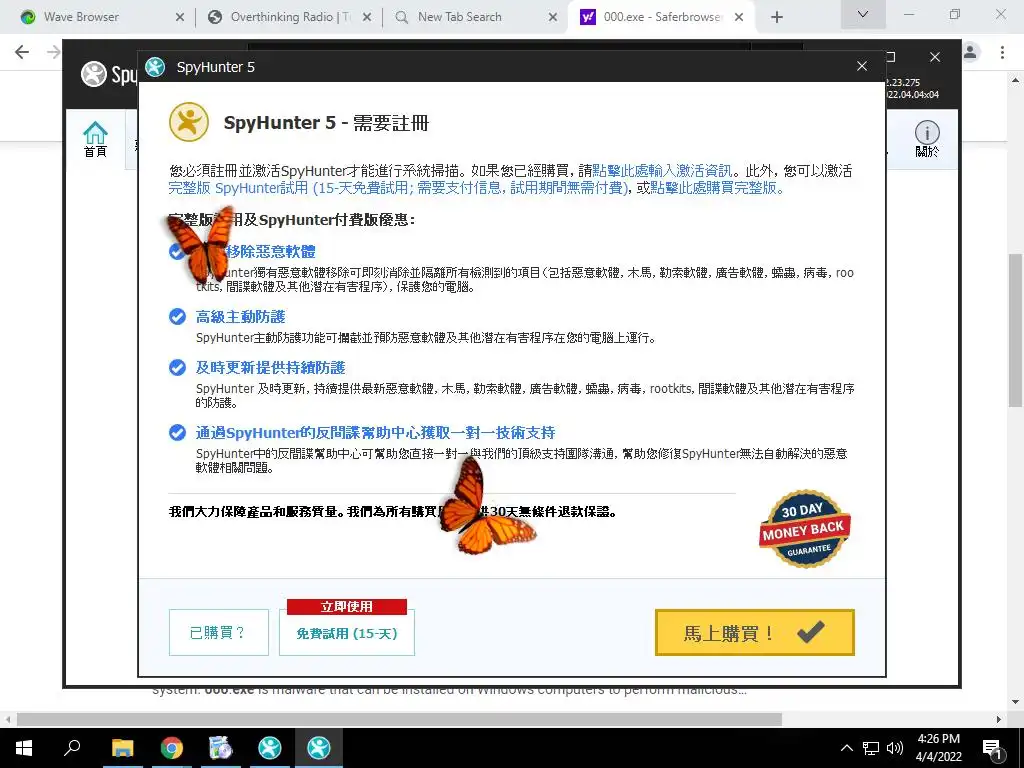This screenshot has height=768, width=1024.
Task: Click the 馬上購買 buy now button
Action: pos(754,632)
